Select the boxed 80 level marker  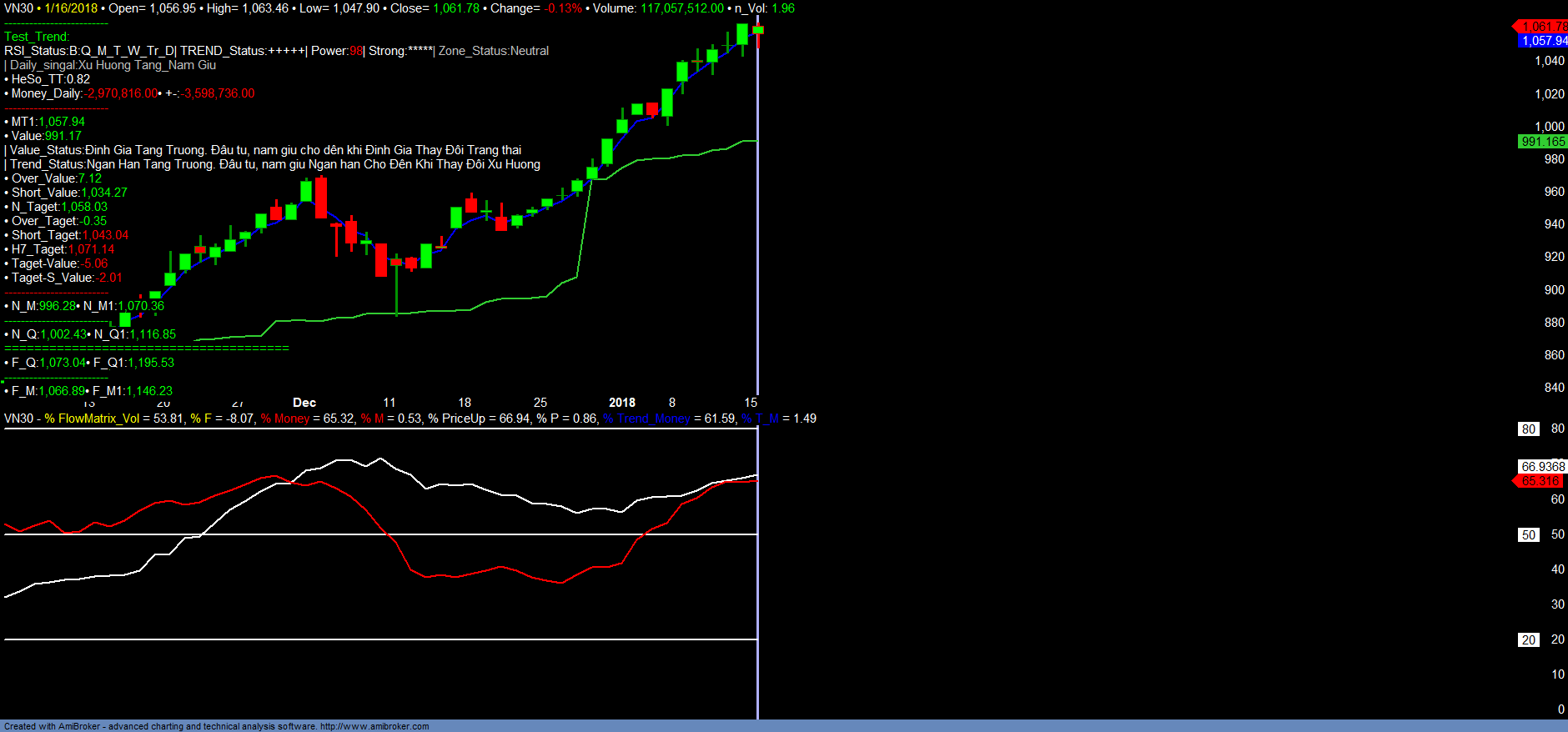click(1528, 429)
